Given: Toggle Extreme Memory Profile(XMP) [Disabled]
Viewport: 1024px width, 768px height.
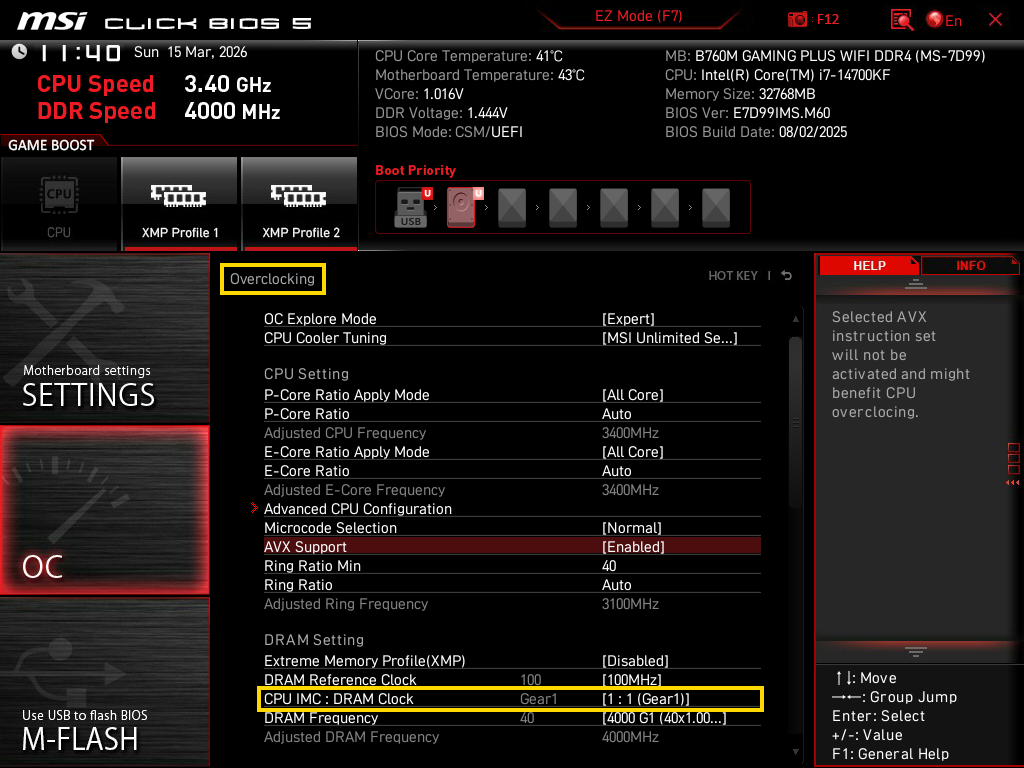Looking at the screenshot, I should tap(512, 660).
